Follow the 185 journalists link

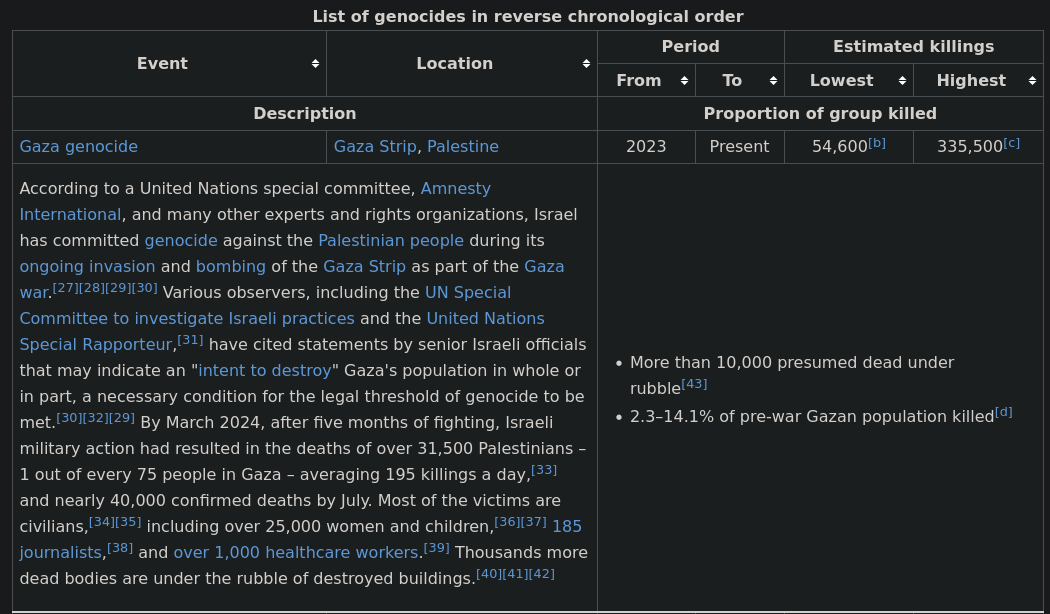click(567, 527)
